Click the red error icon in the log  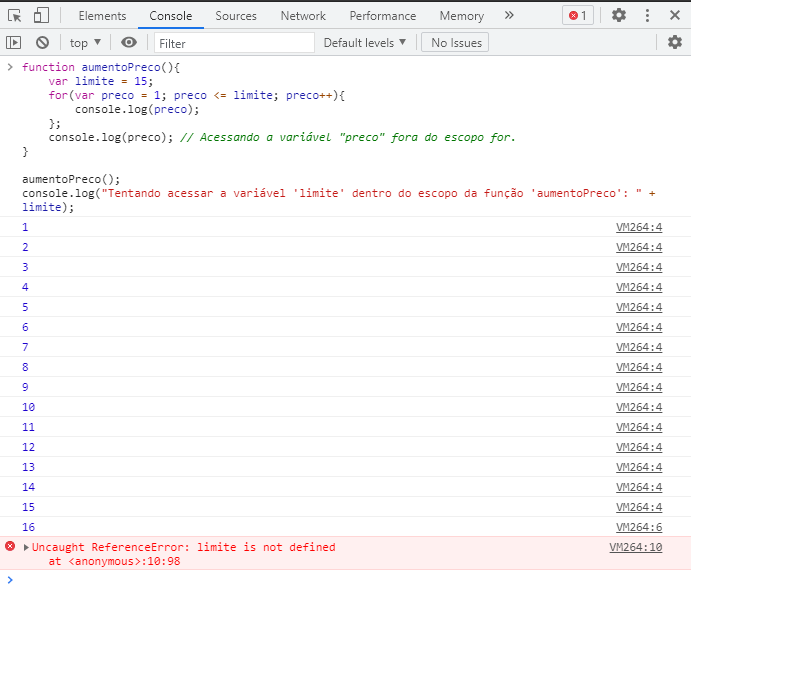tap(10, 546)
